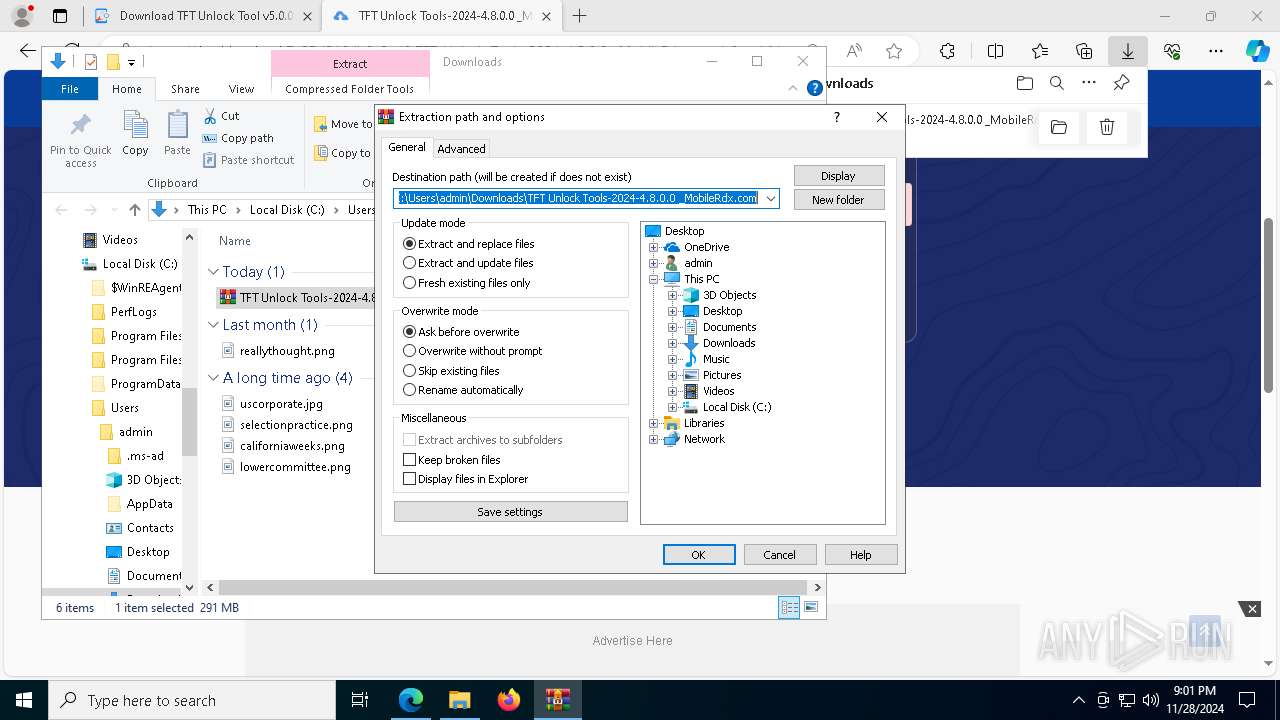The width and height of the screenshot is (1280, 720).
Task: Collapse This PC node in folder tree
Action: click(x=654, y=279)
